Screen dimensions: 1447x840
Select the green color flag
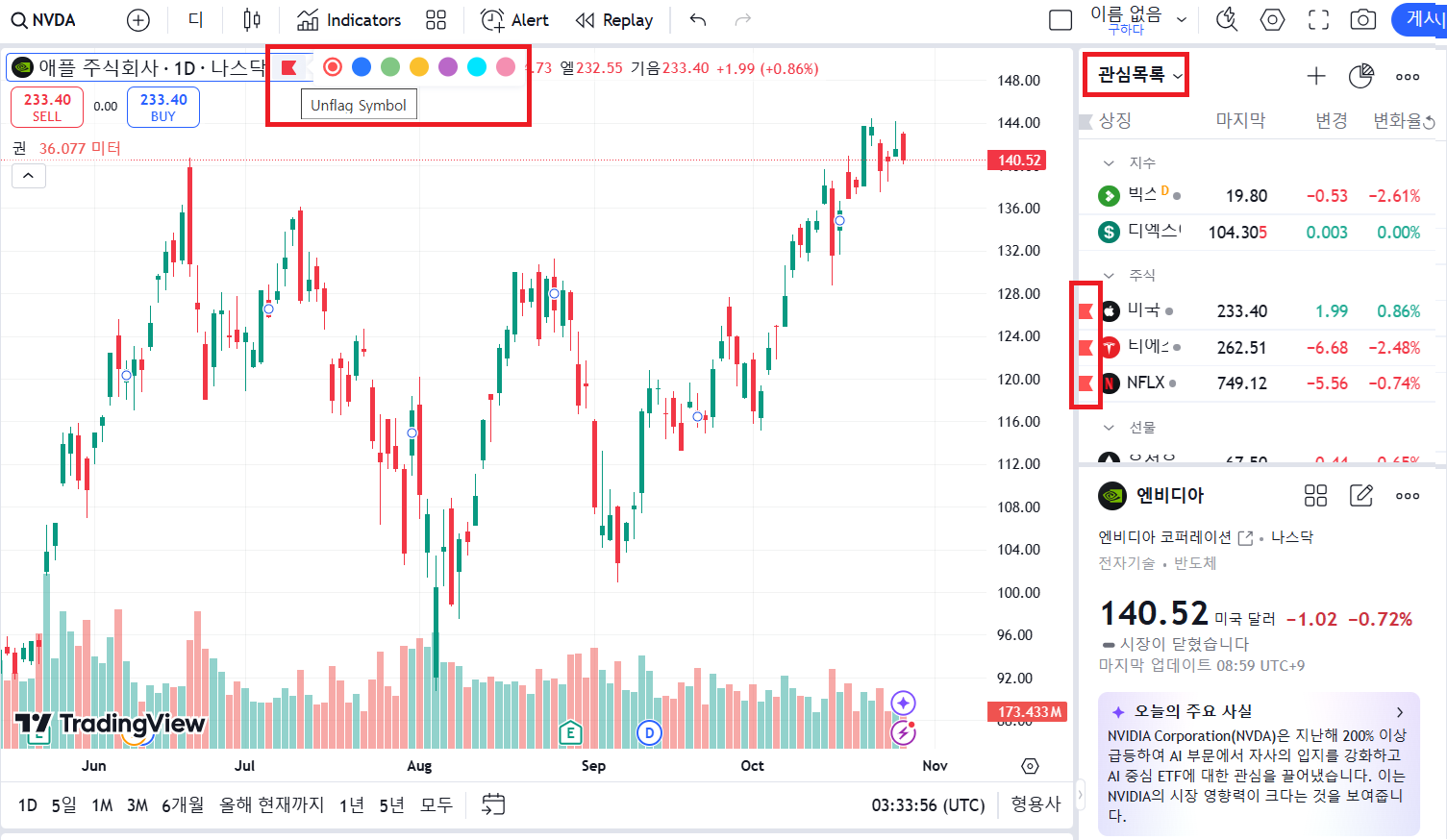pyautogui.click(x=390, y=66)
